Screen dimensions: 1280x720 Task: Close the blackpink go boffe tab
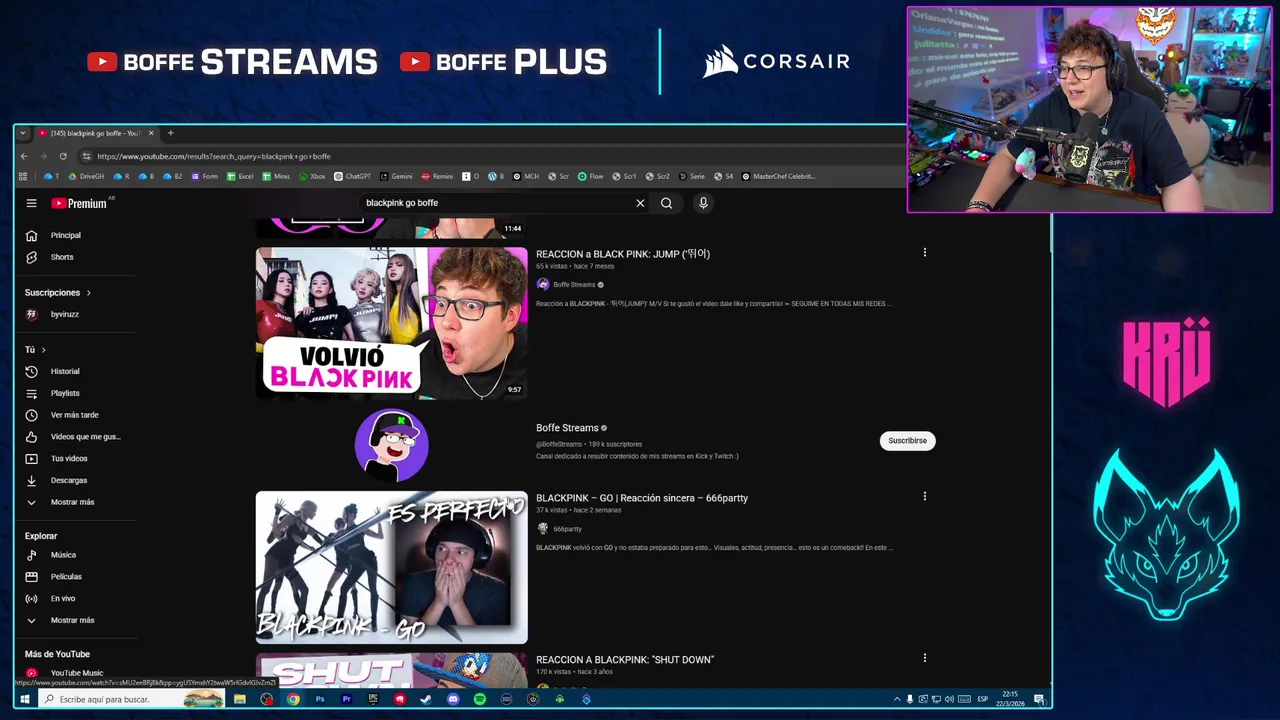pos(151,133)
